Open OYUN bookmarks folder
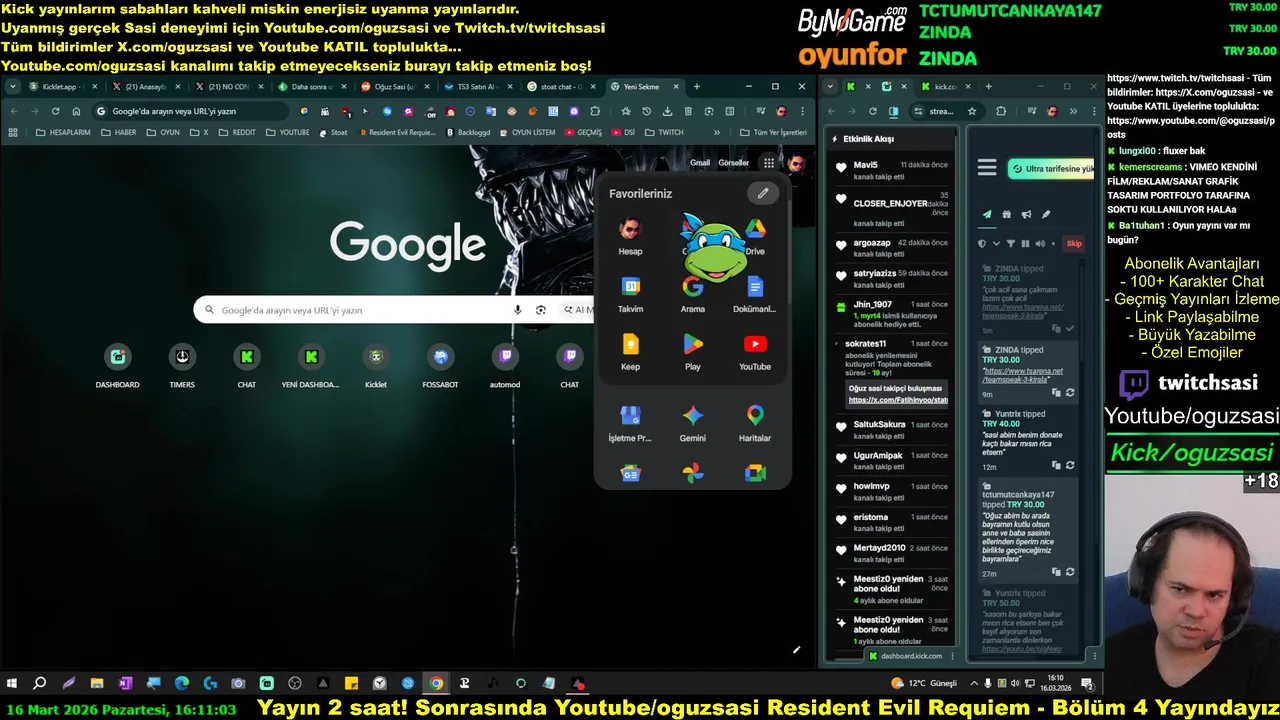1280x720 pixels. point(163,132)
